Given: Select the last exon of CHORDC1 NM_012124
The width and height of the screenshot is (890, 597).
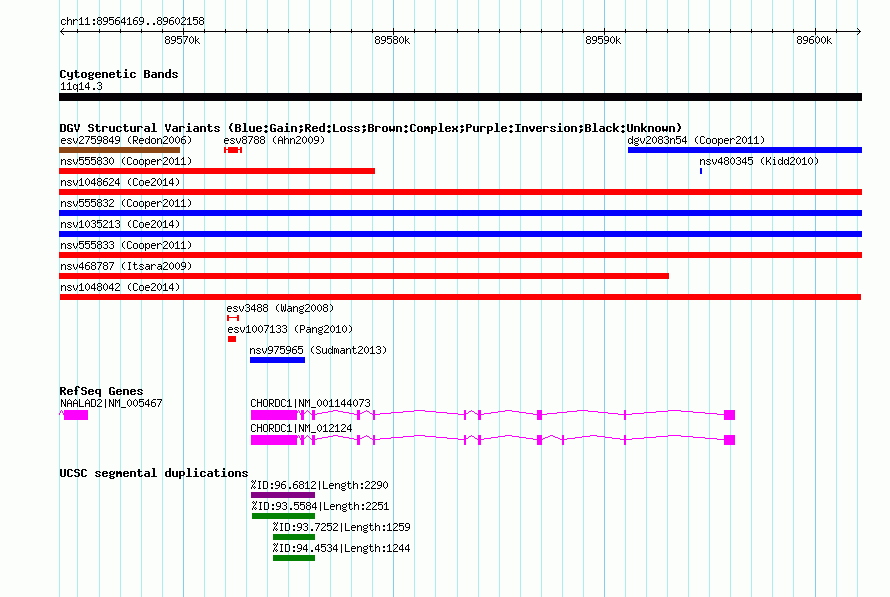Looking at the screenshot, I should pyautogui.click(x=730, y=440).
